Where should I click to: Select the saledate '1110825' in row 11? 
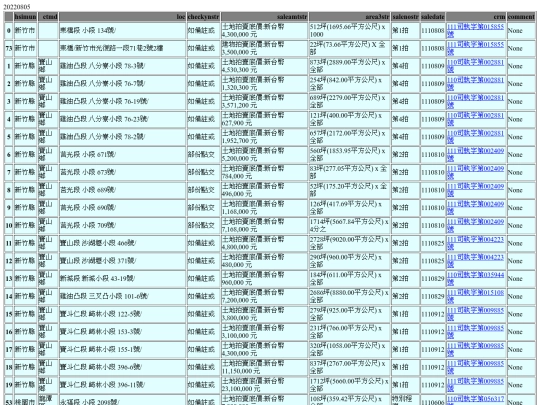pyautogui.click(x=433, y=243)
